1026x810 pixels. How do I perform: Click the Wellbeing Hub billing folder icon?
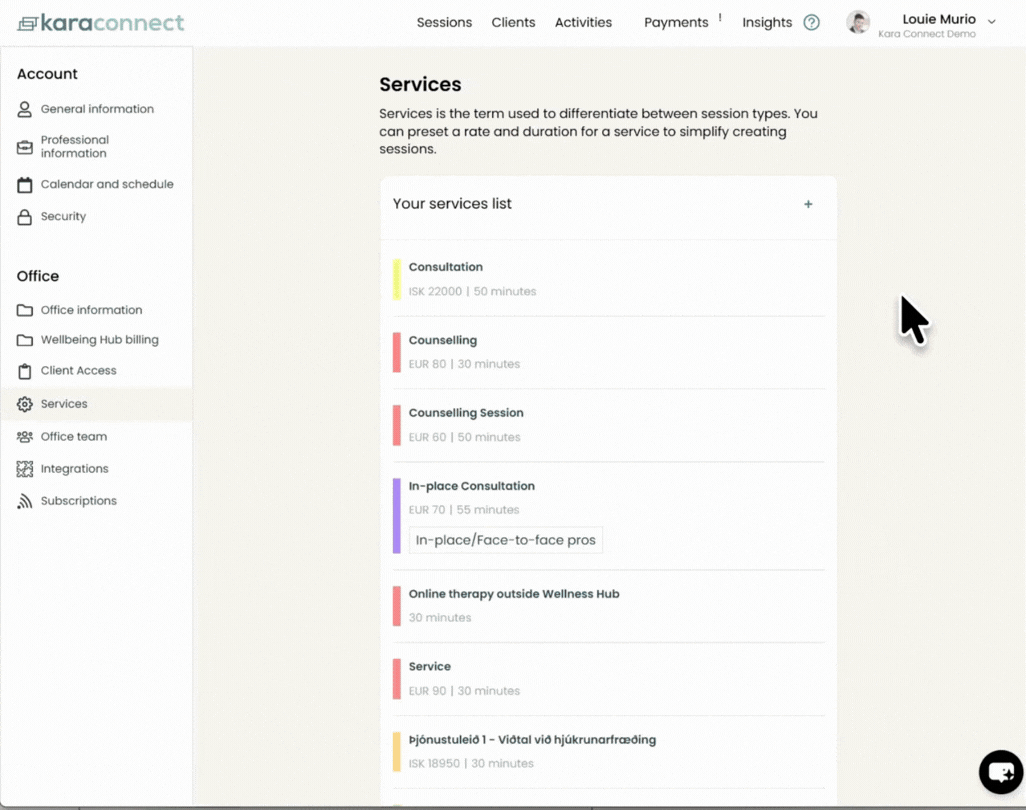tap(24, 340)
